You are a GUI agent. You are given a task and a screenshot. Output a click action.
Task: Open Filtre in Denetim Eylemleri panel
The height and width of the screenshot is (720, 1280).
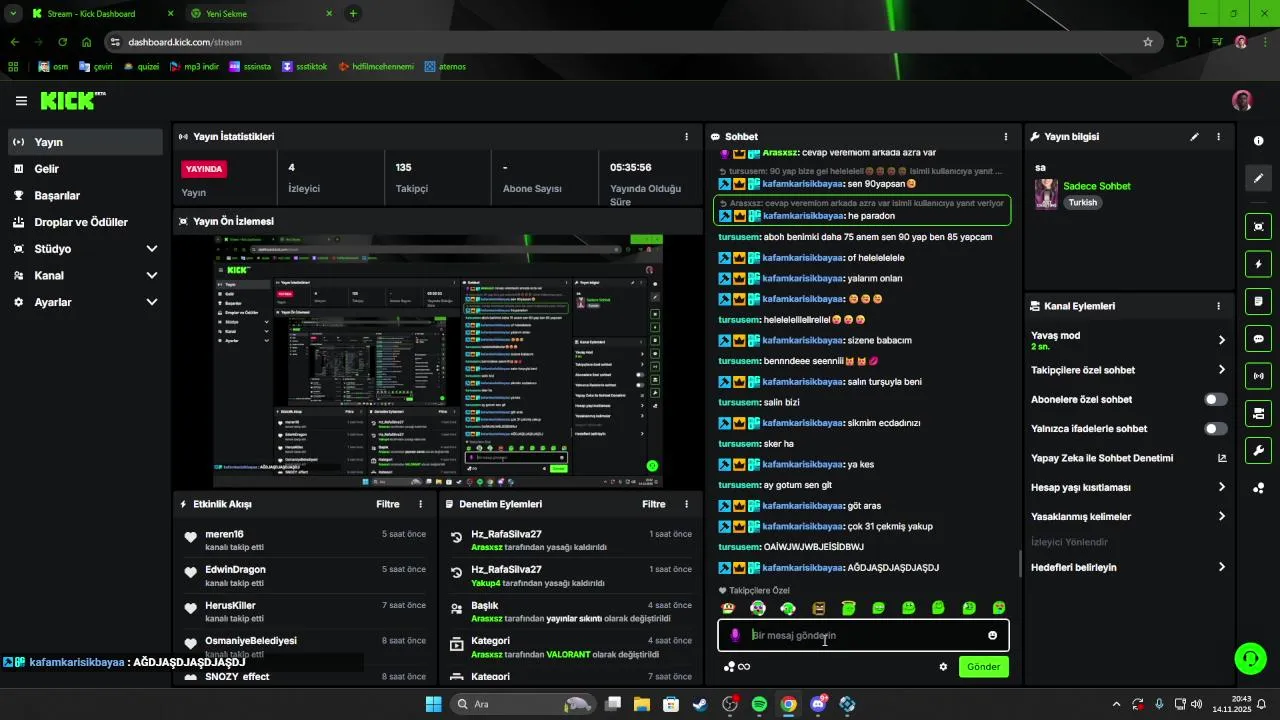[654, 504]
